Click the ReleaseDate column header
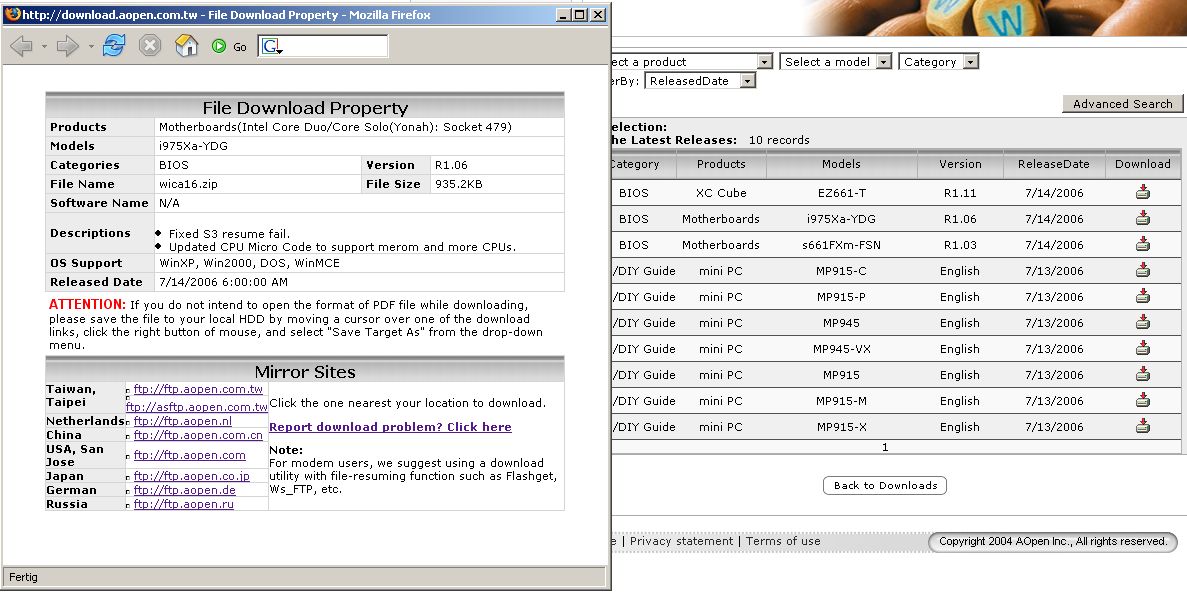Viewport: 1187px width, 594px height. (1053, 164)
